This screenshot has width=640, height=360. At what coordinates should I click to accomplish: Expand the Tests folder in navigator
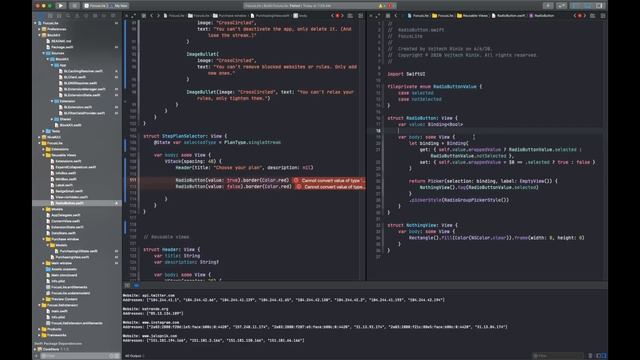pos(44,131)
